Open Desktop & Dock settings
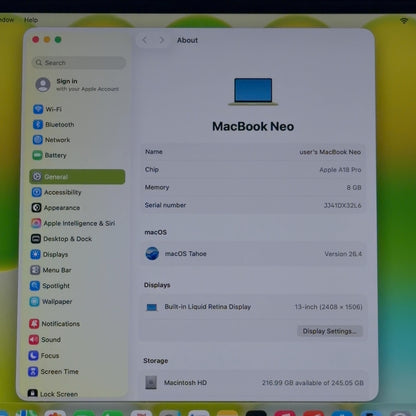Screen dimensions: 416x416 (x=61, y=239)
